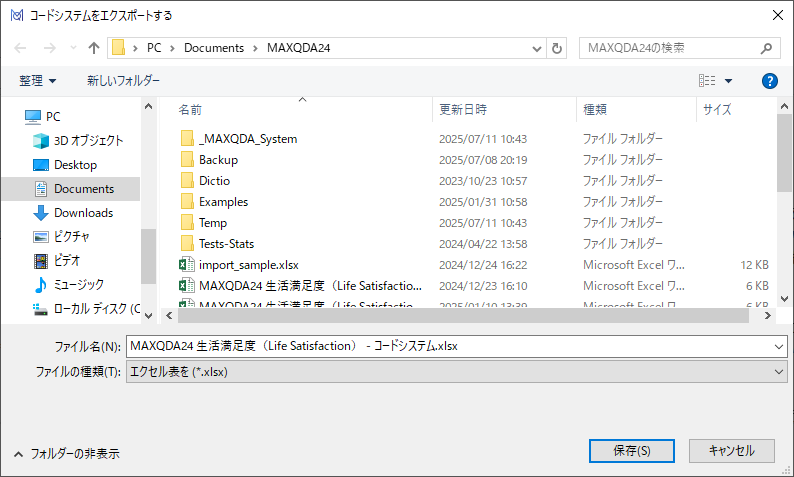This screenshot has height=477, width=794.
Task: Click the 保存(S) button
Action: click(x=631, y=451)
